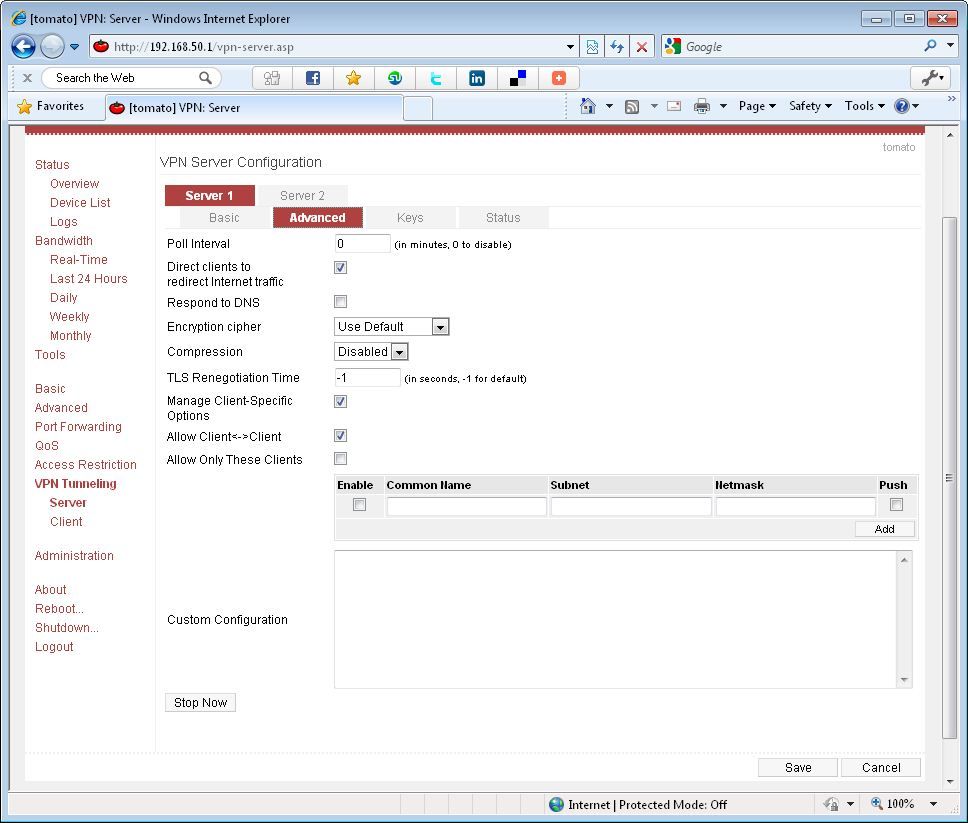Enable the Respond to DNS checkbox

(x=340, y=302)
